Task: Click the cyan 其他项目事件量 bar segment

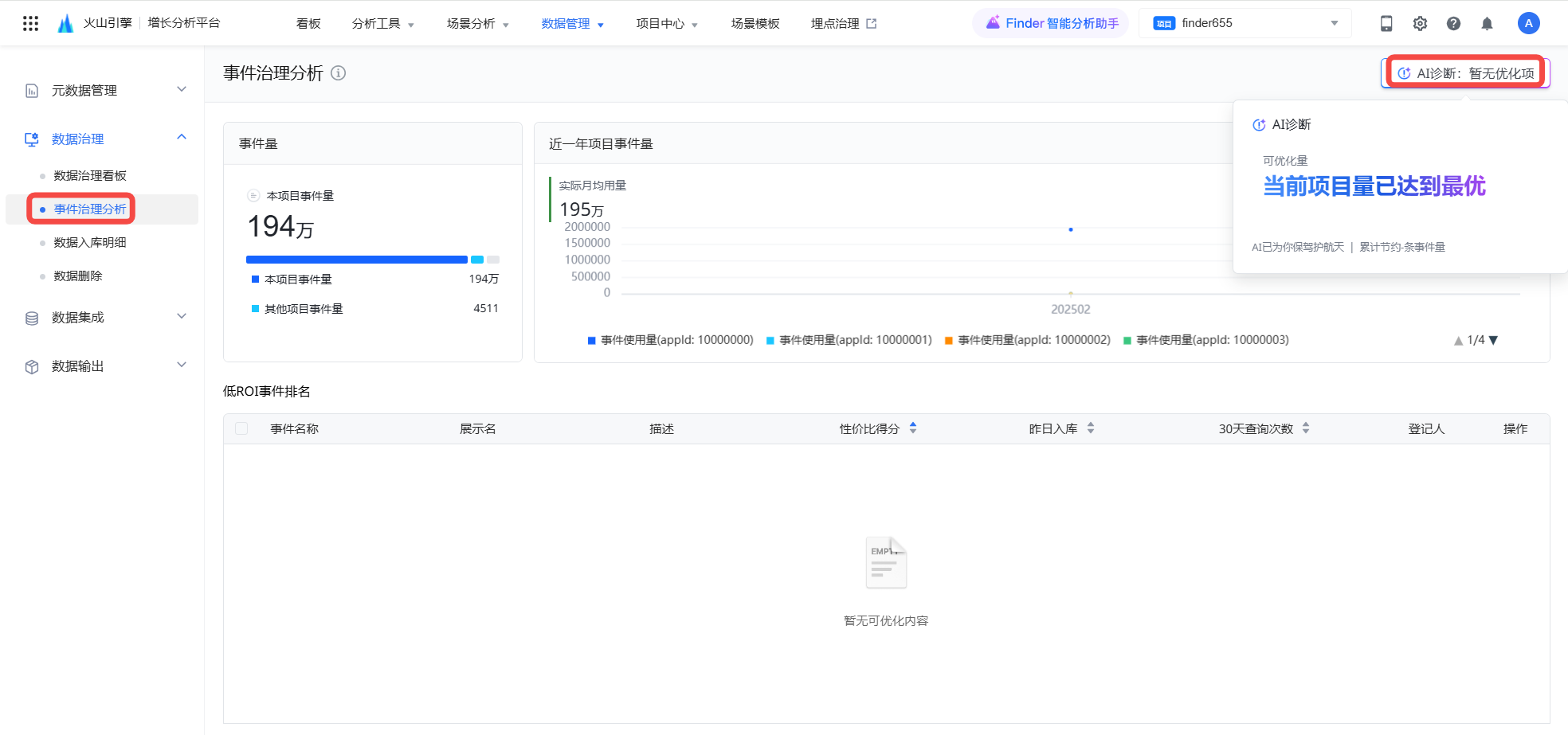Action: pyautogui.click(x=477, y=260)
